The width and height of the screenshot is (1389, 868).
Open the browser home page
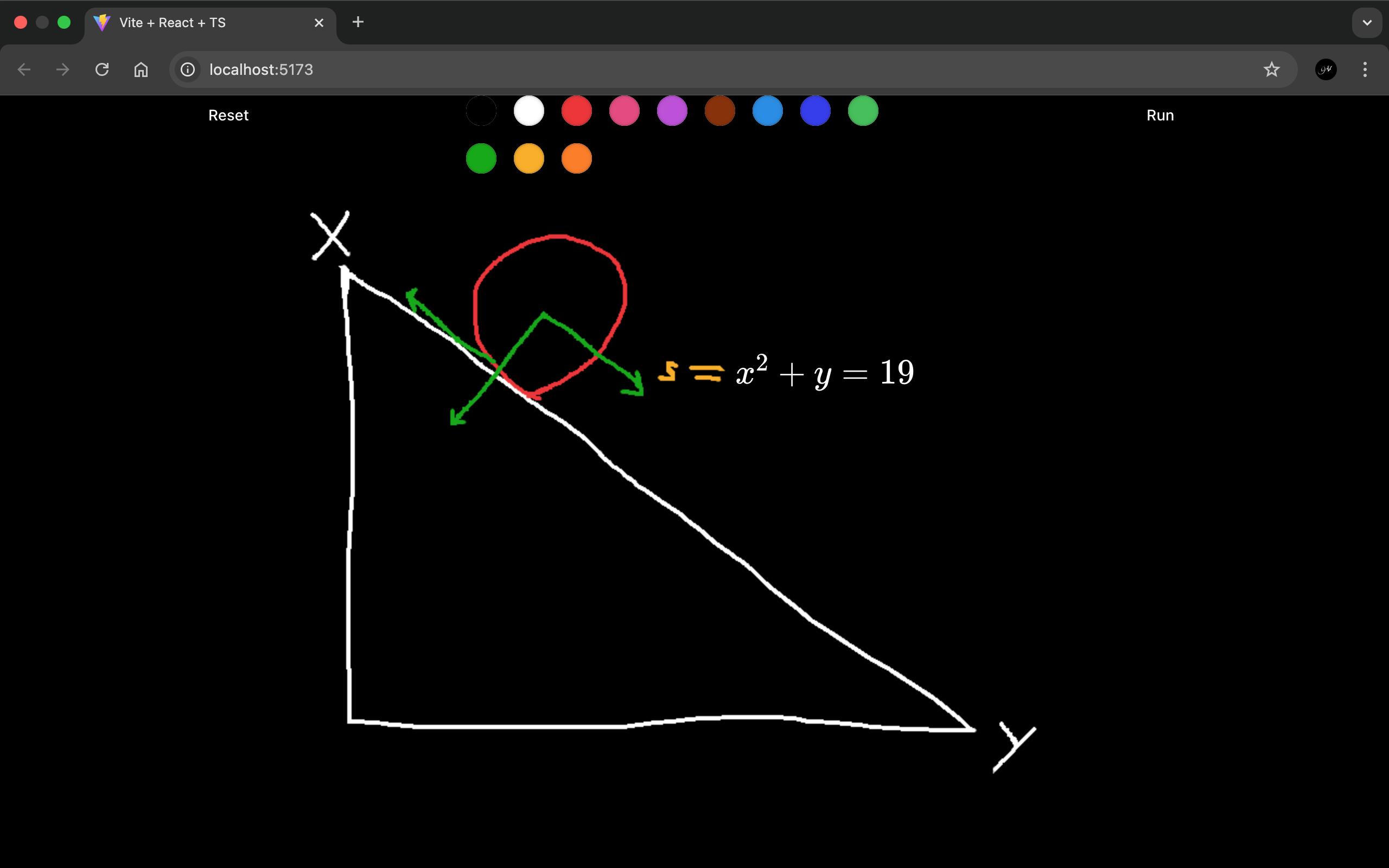pyautogui.click(x=140, y=69)
